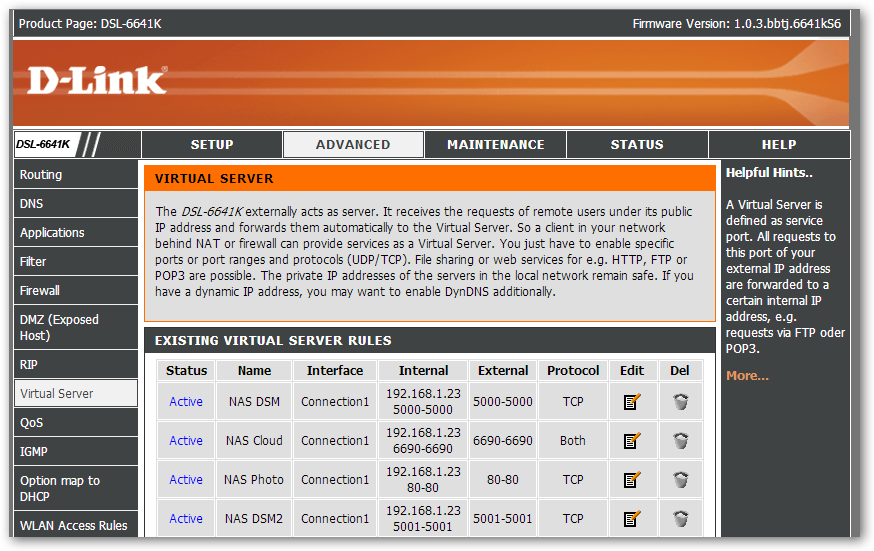This screenshot has height=551, width=874.
Task: Open the HELP tab
Action: pos(779,145)
